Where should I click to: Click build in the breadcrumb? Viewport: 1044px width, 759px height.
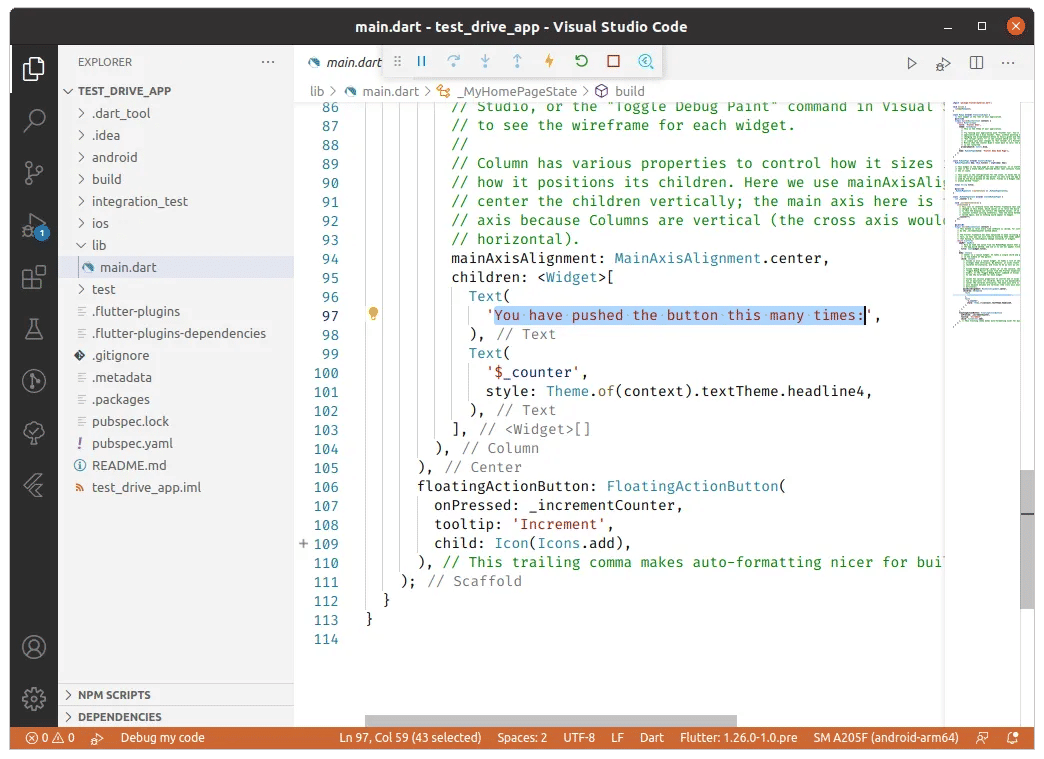coord(620,91)
